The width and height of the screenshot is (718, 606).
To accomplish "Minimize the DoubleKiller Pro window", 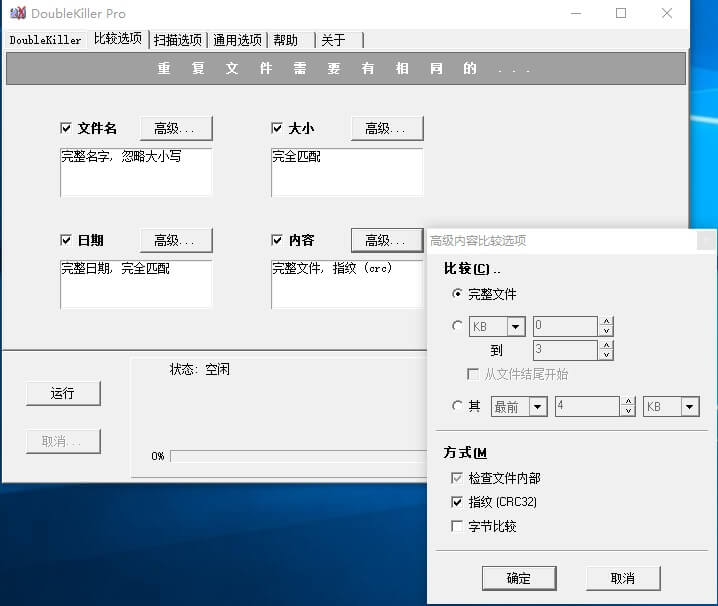I will point(576,13).
